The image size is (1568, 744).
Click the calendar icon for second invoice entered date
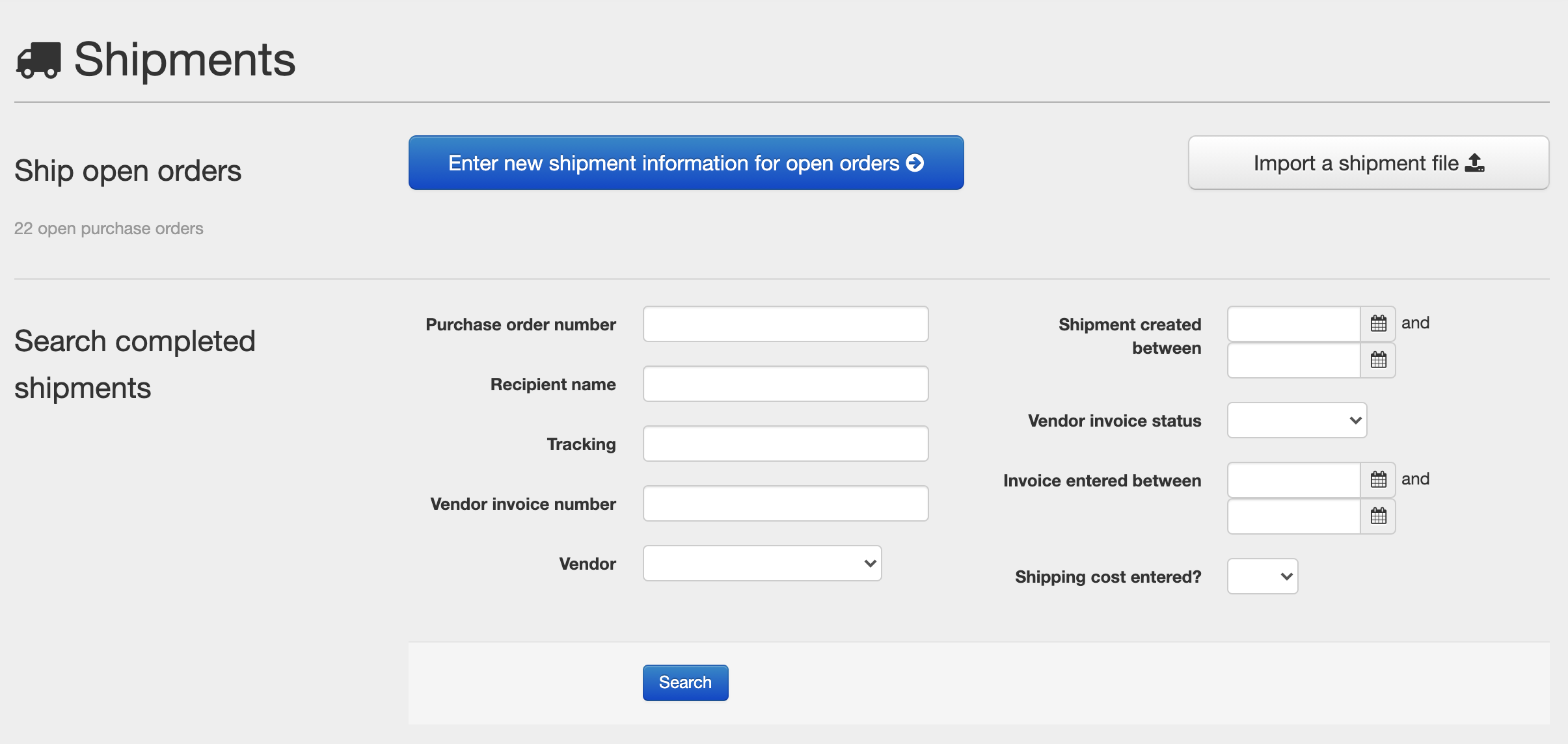[x=1378, y=516]
